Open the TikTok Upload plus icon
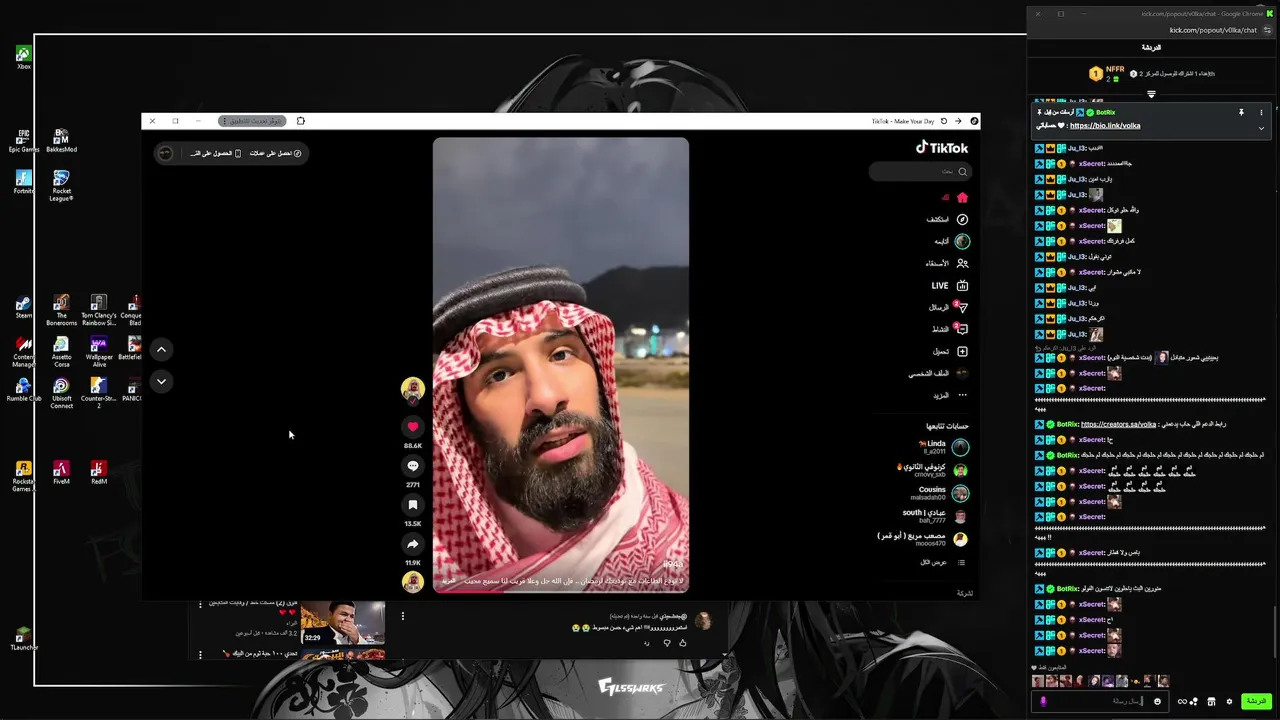The image size is (1280, 720). point(962,351)
